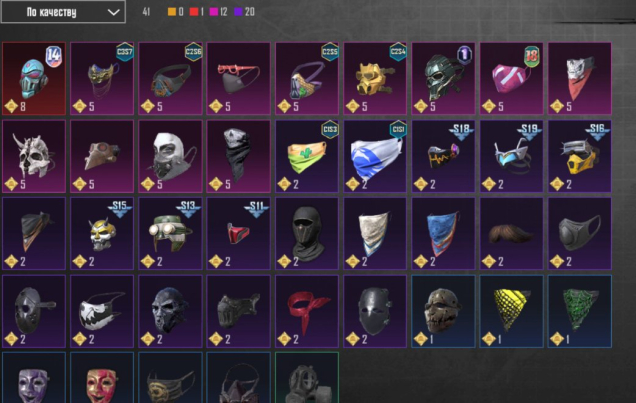Click the orange quality color filter
636x403 pixels.
point(176,12)
